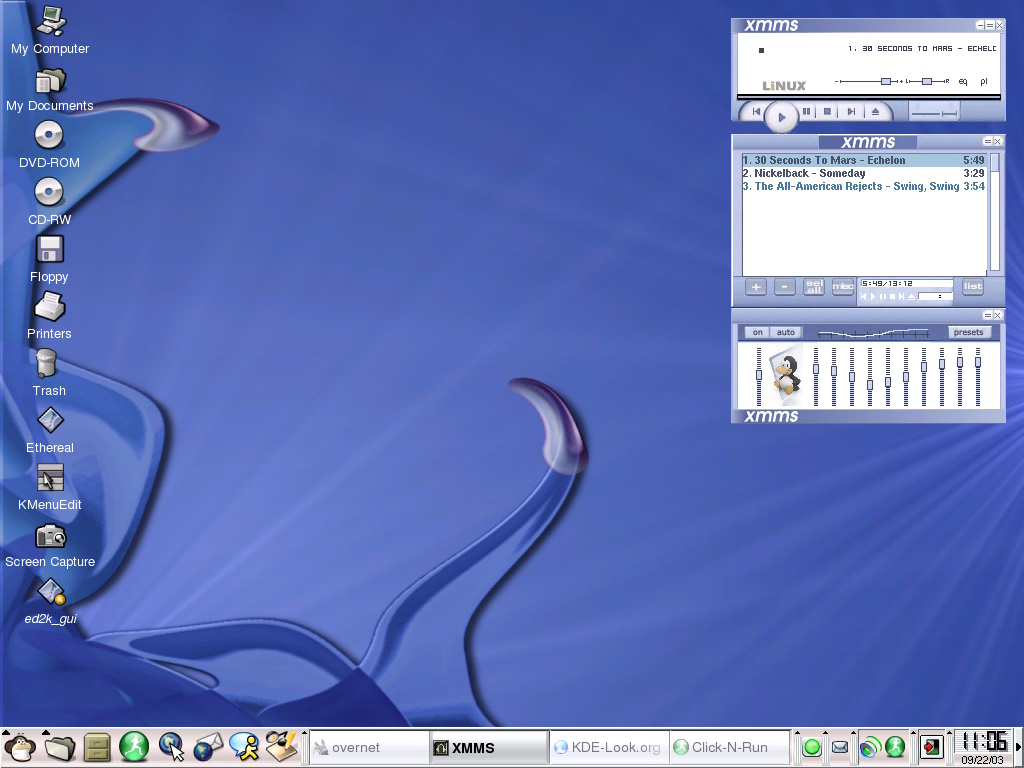
Task: Click the playlist scrollbar
Action: pos(995,212)
